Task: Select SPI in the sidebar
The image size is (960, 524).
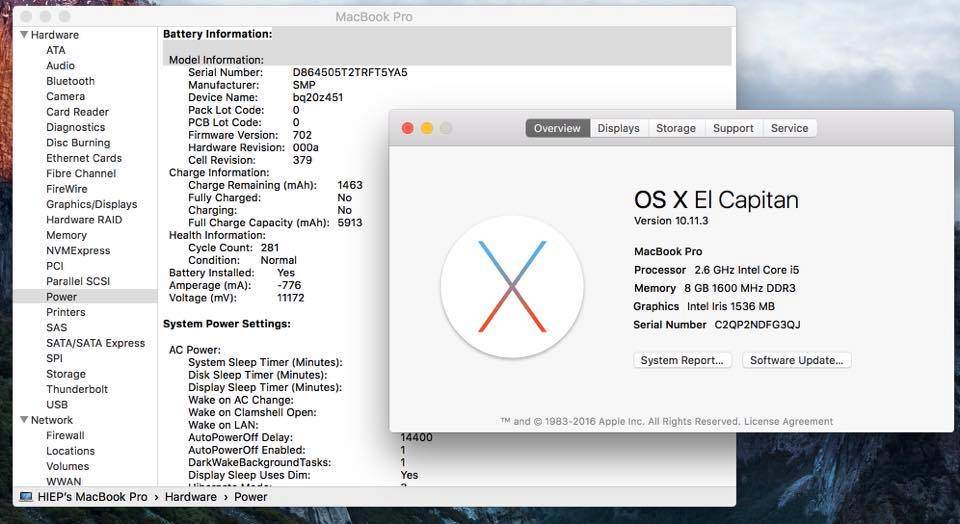Action: coord(54,358)
